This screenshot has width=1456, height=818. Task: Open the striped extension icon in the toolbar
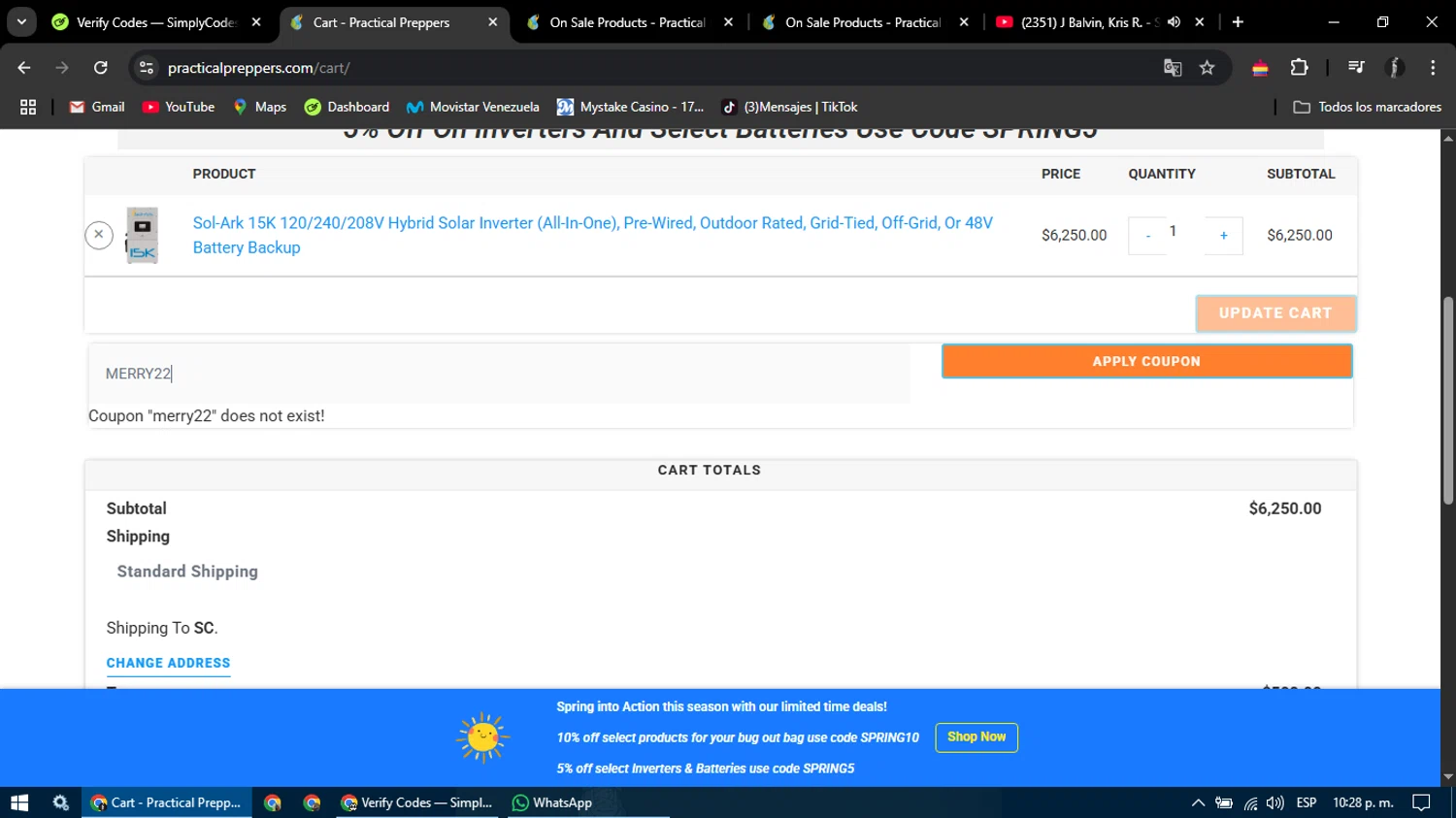pos(1260,68)
